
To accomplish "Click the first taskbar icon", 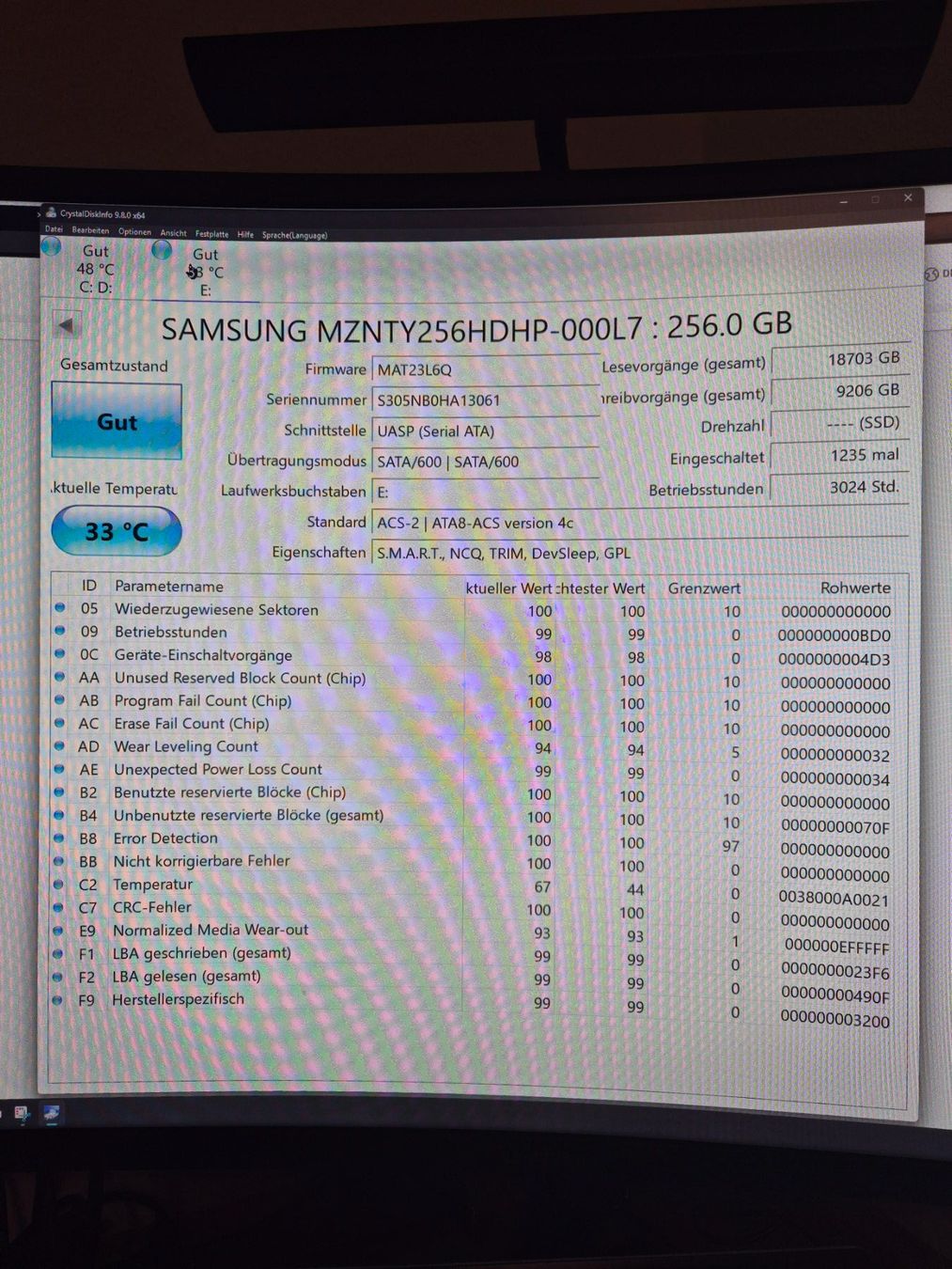I will click(x=22, y=1114).
